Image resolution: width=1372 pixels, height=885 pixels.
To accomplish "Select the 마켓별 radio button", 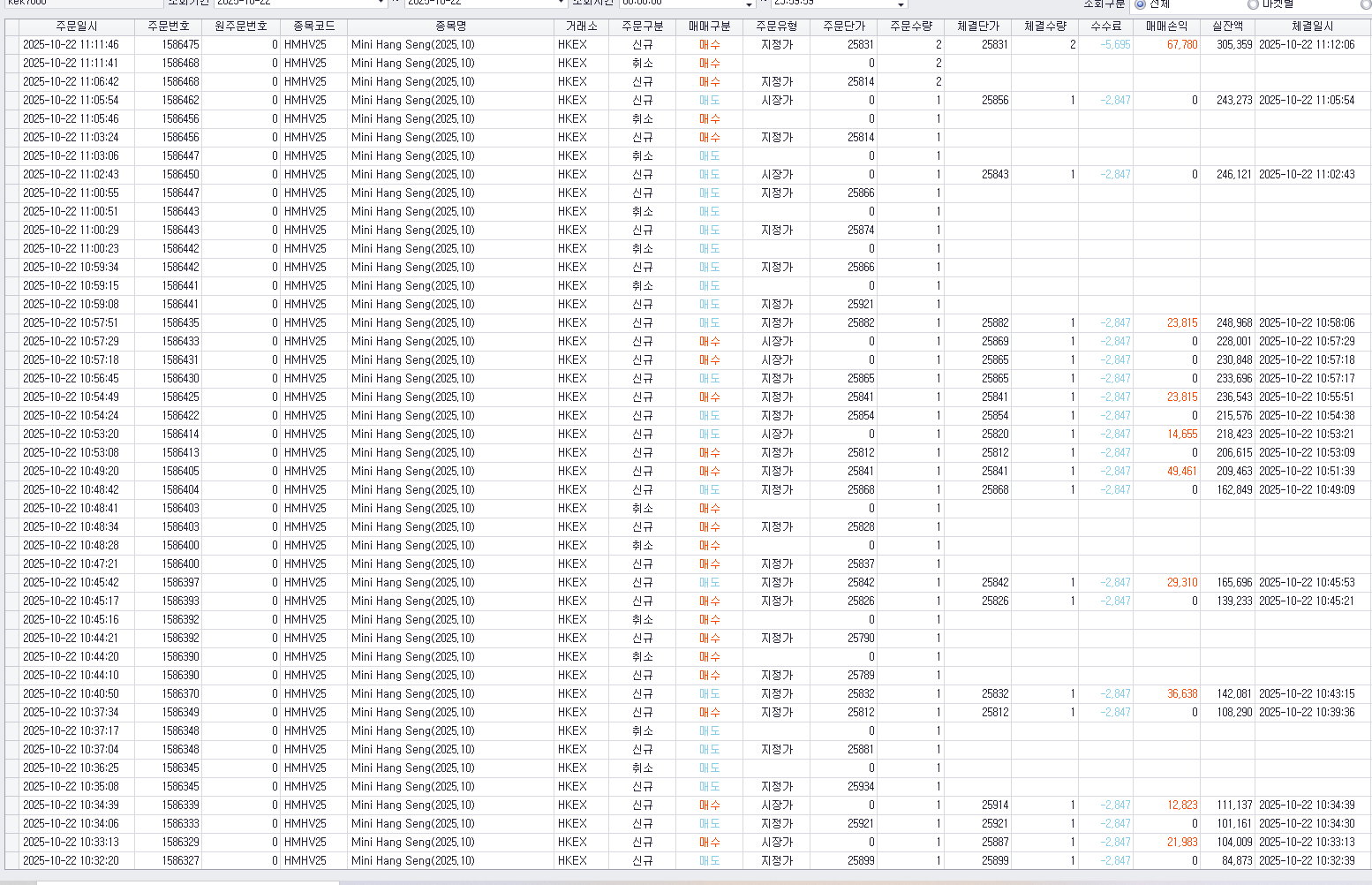I will click(1253, 4).
